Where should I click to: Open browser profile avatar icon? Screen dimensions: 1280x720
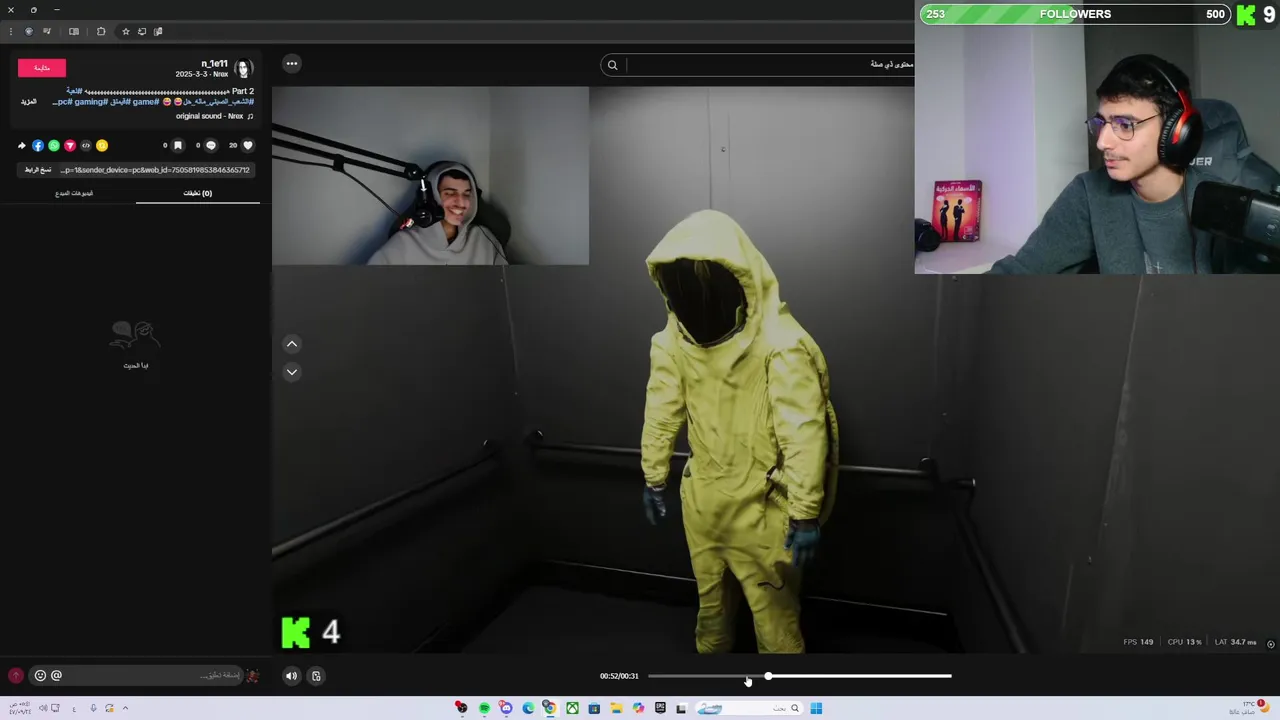pos(29,32)
